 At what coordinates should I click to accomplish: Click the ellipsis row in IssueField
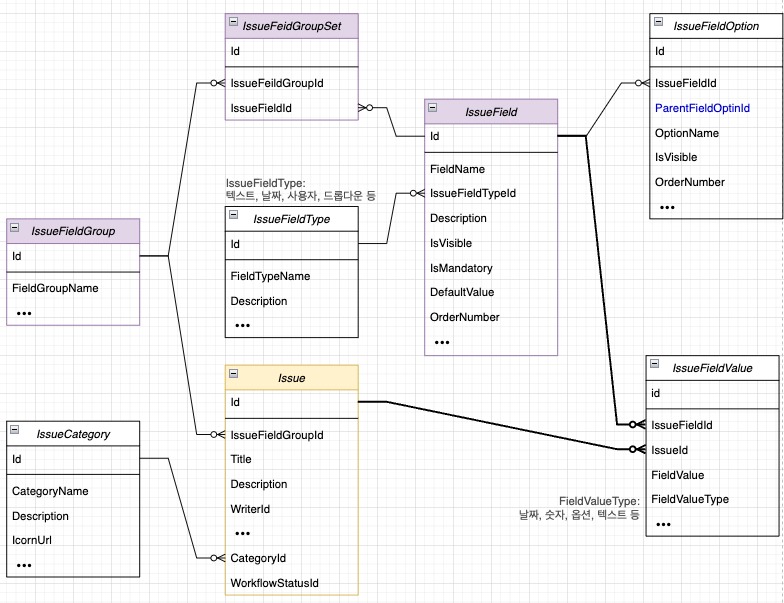coord(491,342)
